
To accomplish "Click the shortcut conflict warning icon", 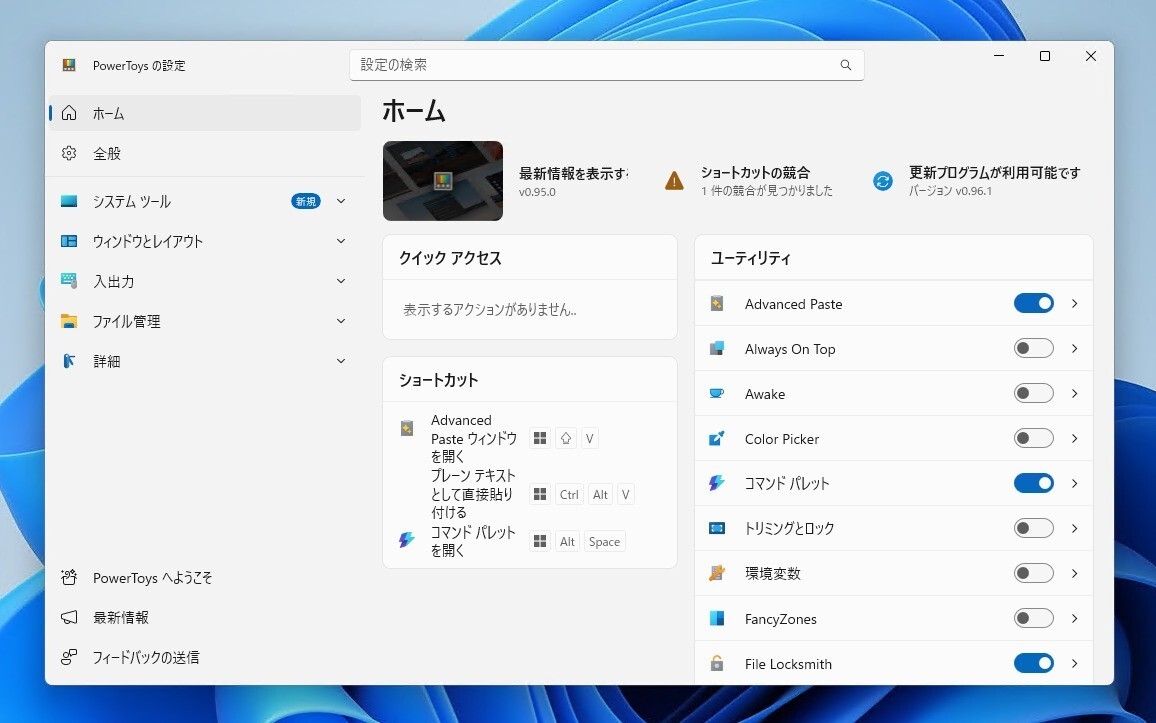I will [675, 181].
